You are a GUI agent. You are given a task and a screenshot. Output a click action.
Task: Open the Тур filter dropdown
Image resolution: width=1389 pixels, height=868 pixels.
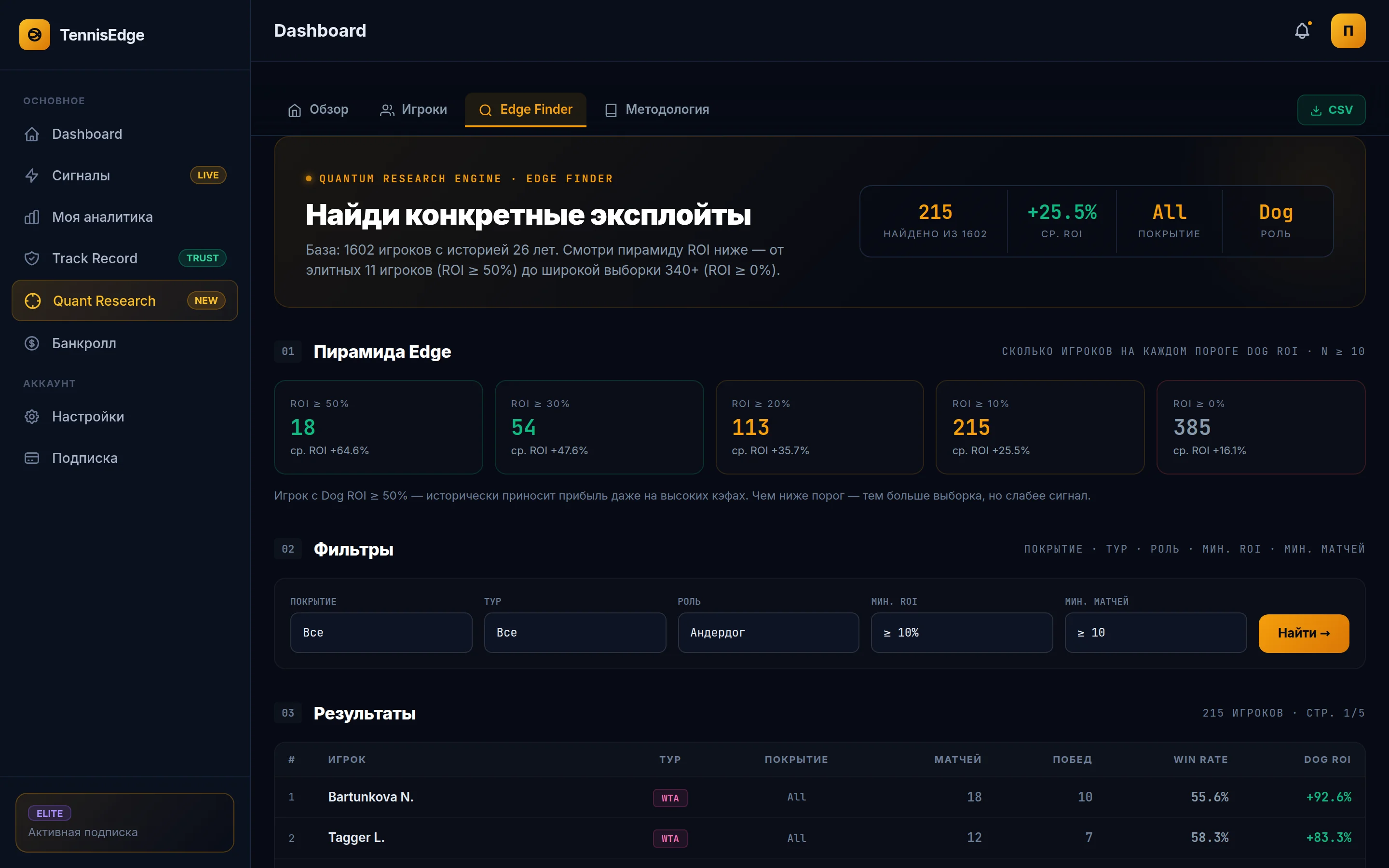[574, 633]
